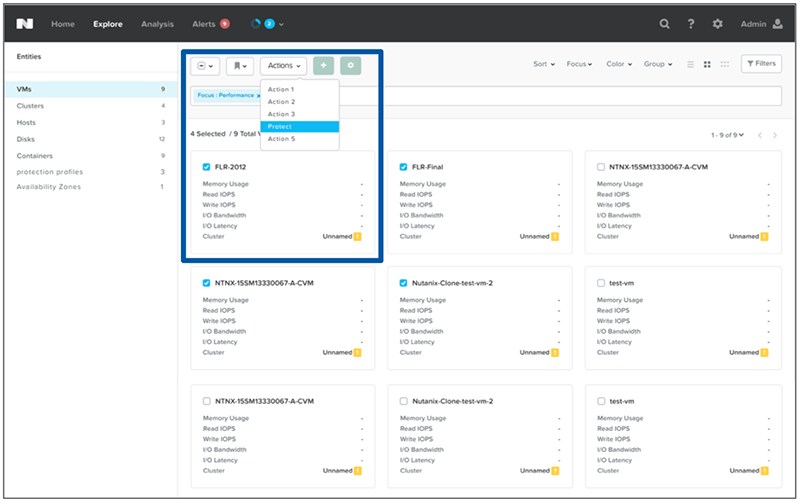The width and height of the screenshot is (800, 503).
Task: Switch to the Analysis tab
Action: click(x=157, y=24)
